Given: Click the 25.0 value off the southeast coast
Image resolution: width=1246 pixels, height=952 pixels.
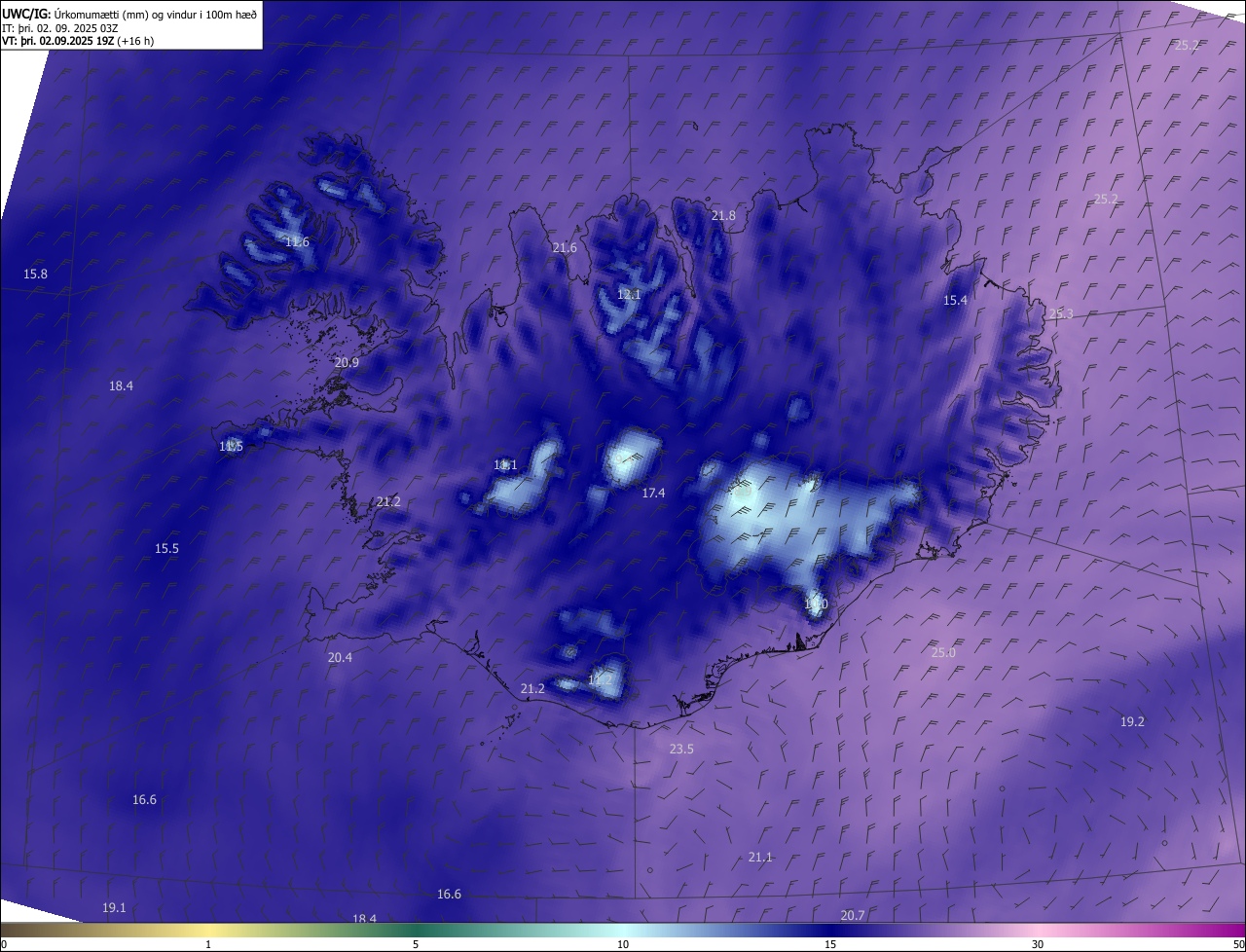Looking at the screenshot, I should point(943,652).
